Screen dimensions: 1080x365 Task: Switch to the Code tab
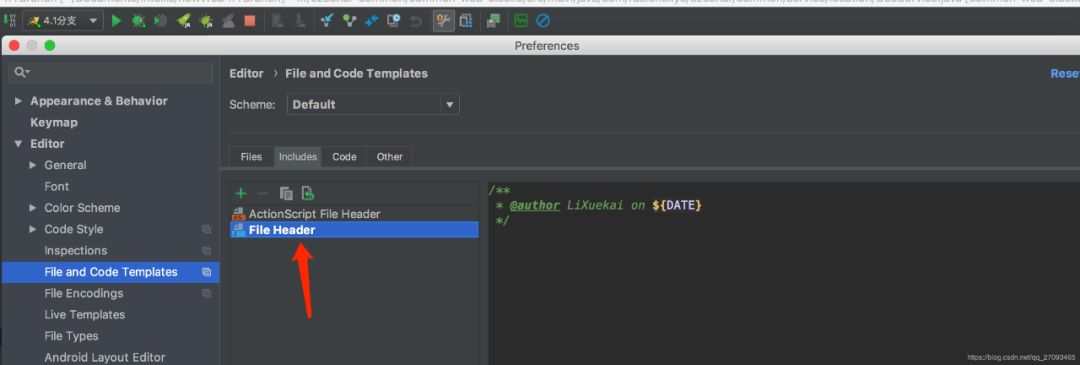(x=344, y=157)
